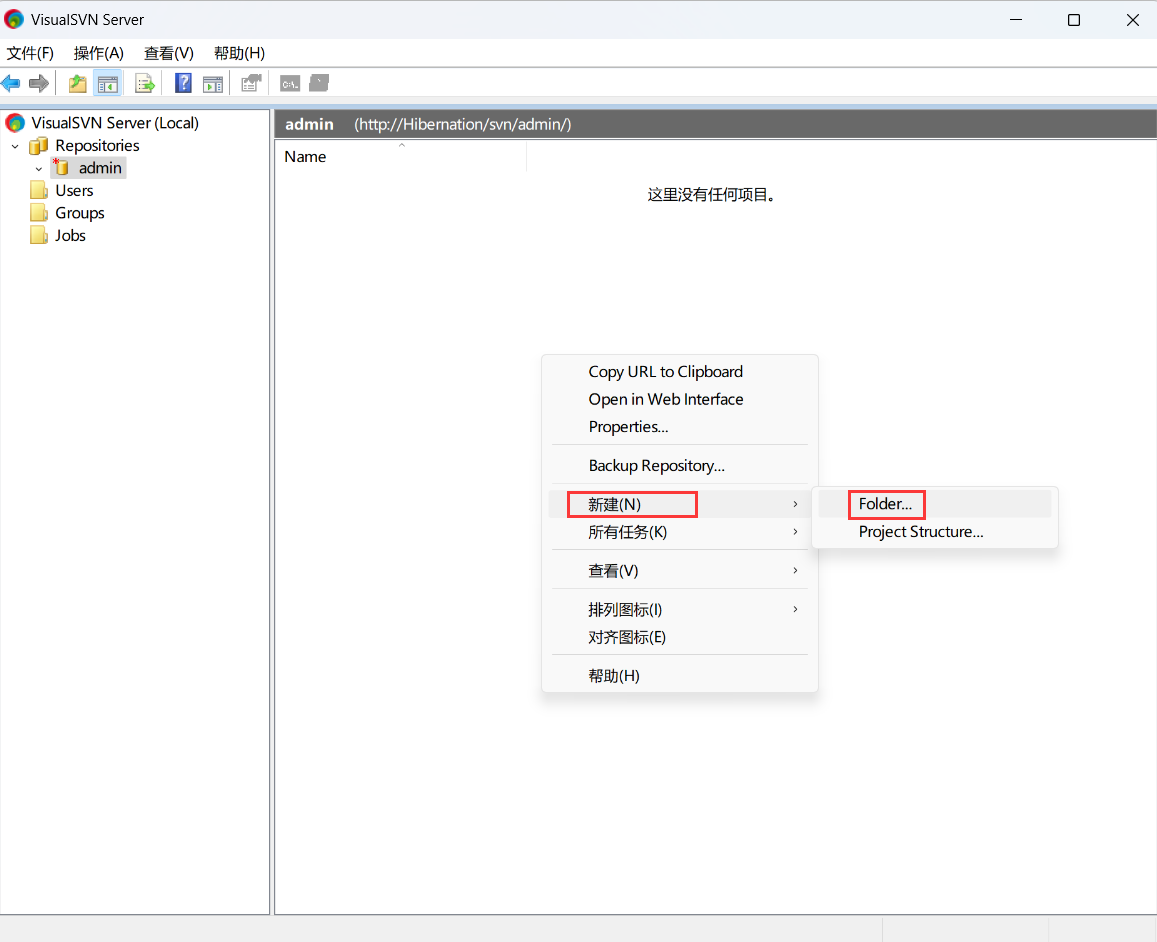This screenshot has height=942, width=1157.
Task: Open the 操作(A) menu
Action: click(x=99, y=53)
